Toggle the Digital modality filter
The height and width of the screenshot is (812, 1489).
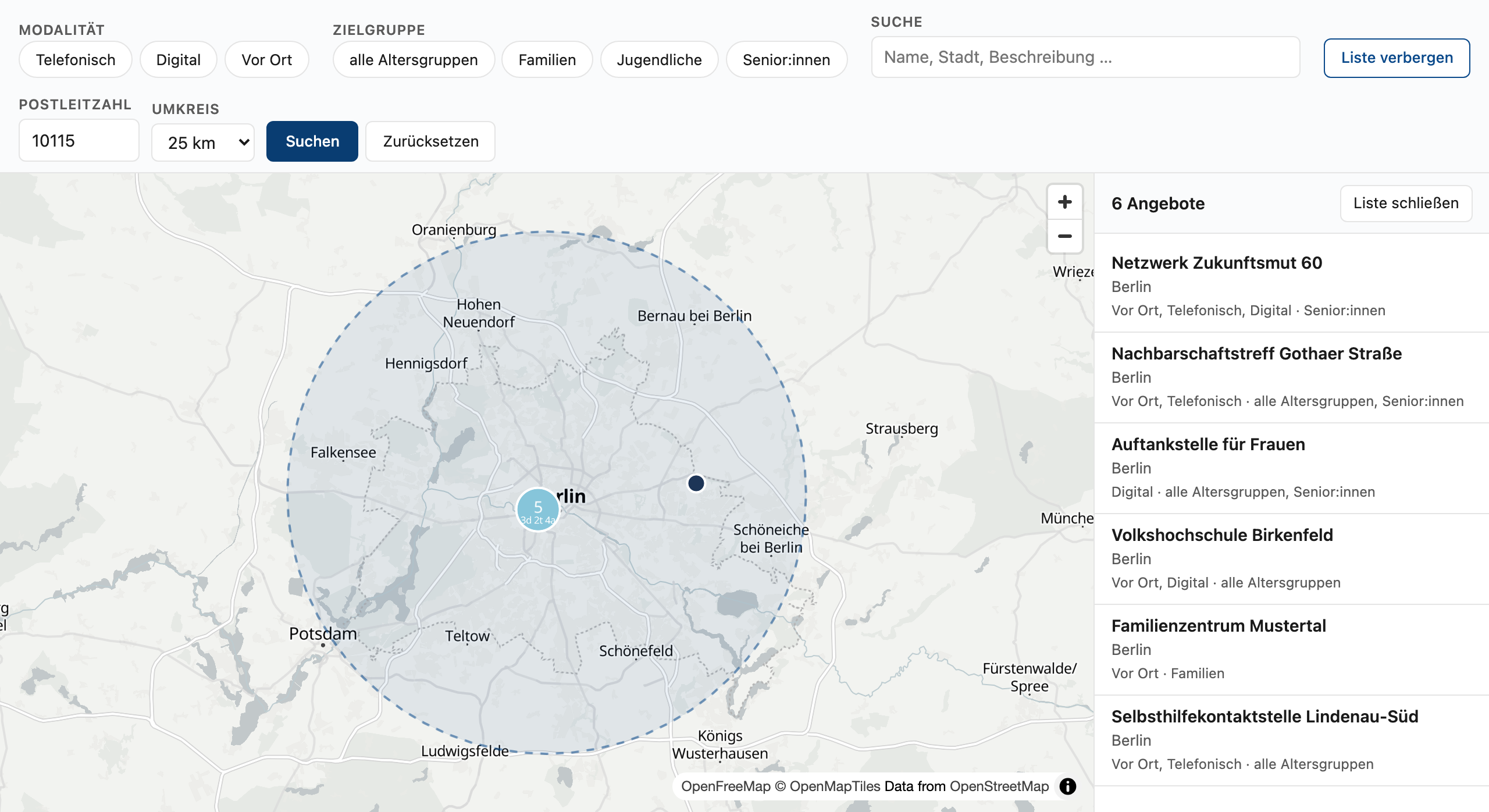tap(178, 59)
